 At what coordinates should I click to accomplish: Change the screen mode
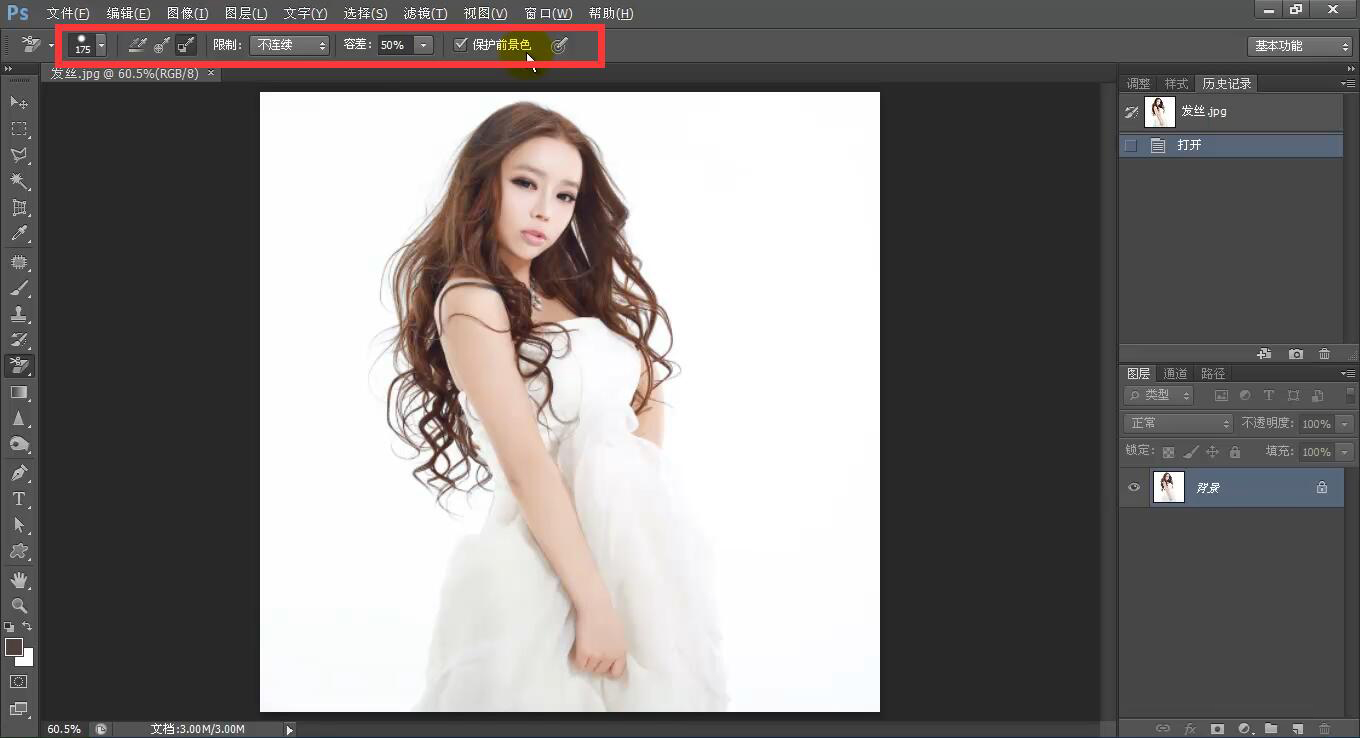[x=19, y=709]
